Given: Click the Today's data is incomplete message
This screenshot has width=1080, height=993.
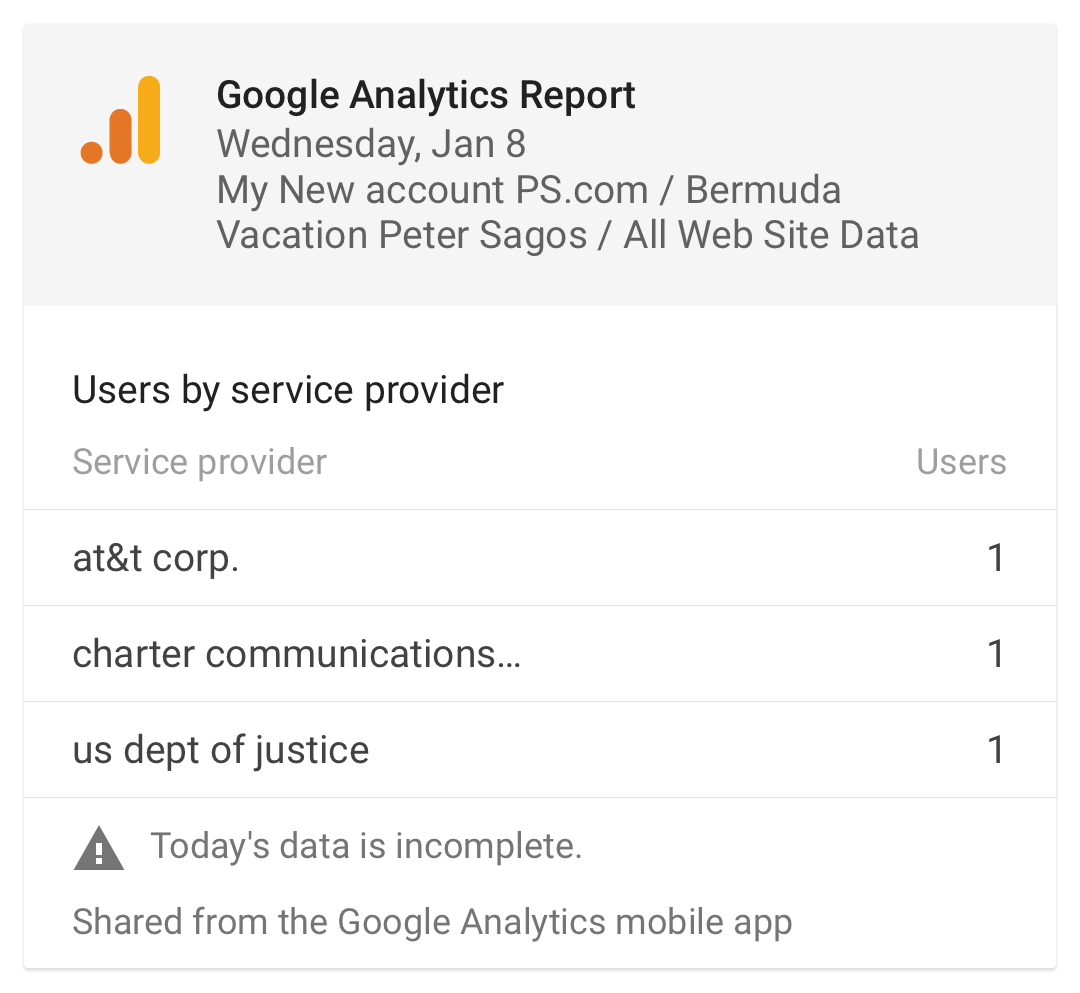Looking at the screenshot, I should coord(366,846).
